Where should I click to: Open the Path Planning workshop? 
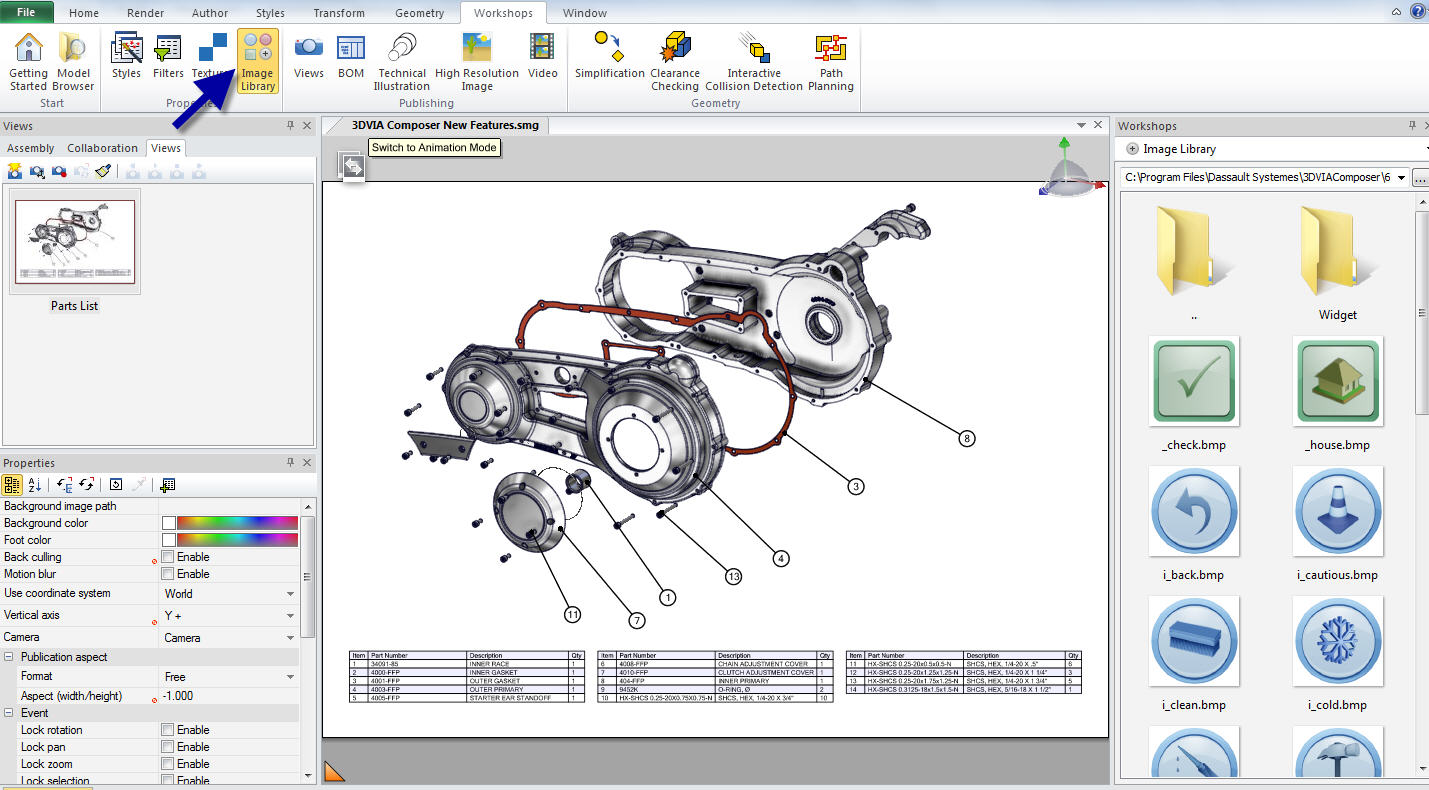tap(831, 62)
